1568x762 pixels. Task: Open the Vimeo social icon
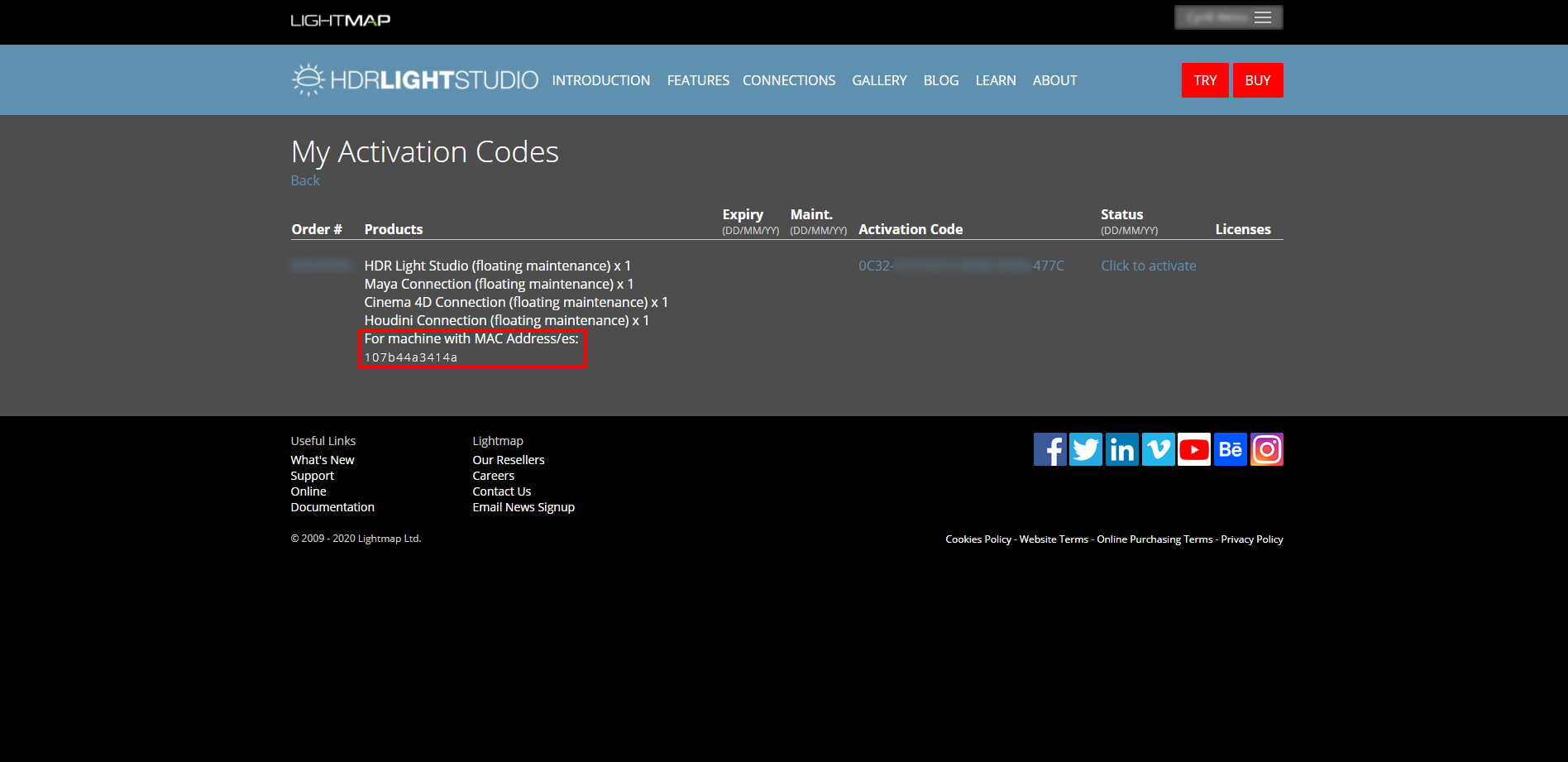click(x=1159, y=449)
